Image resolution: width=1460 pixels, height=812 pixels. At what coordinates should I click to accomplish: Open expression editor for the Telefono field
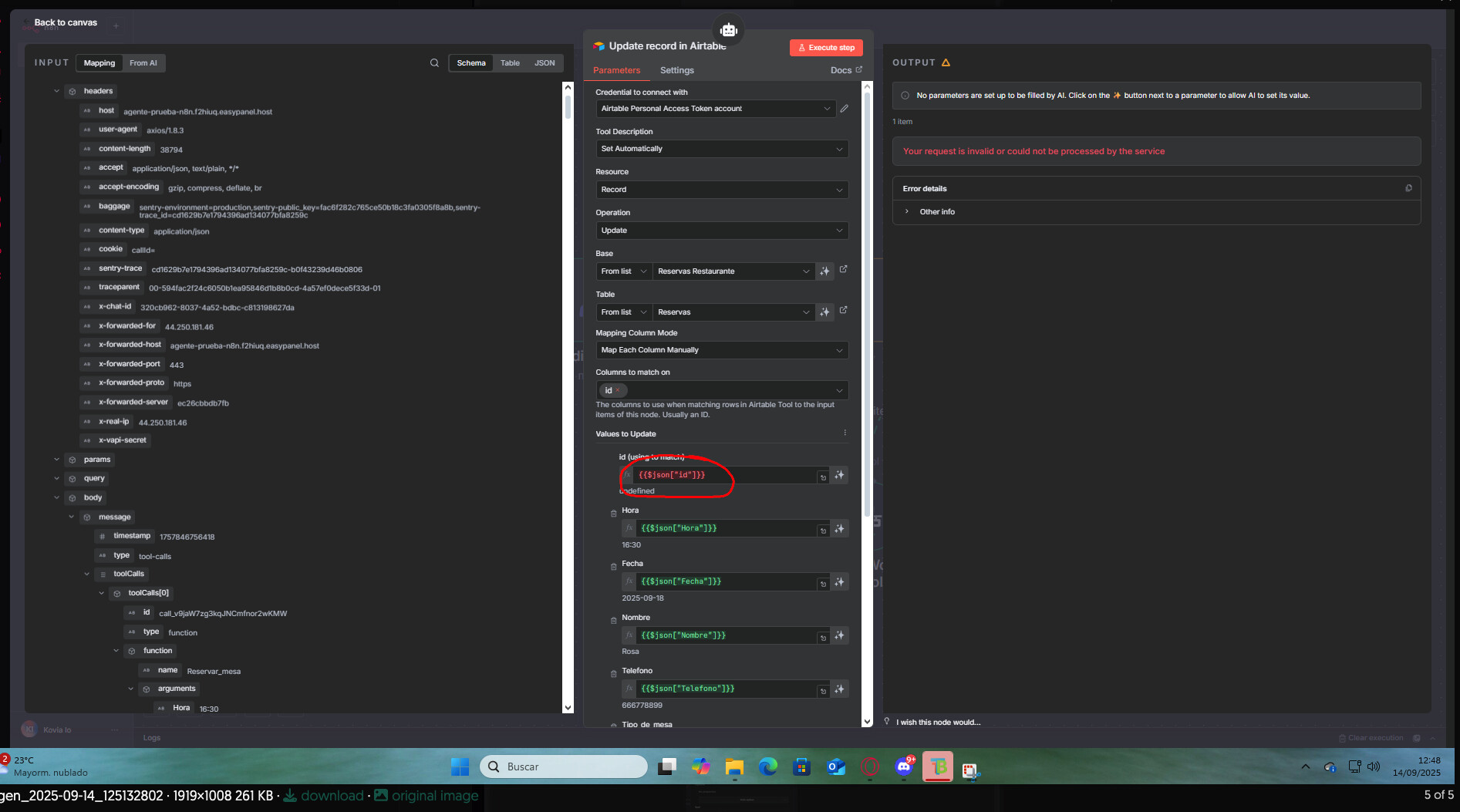click(823, 691)
